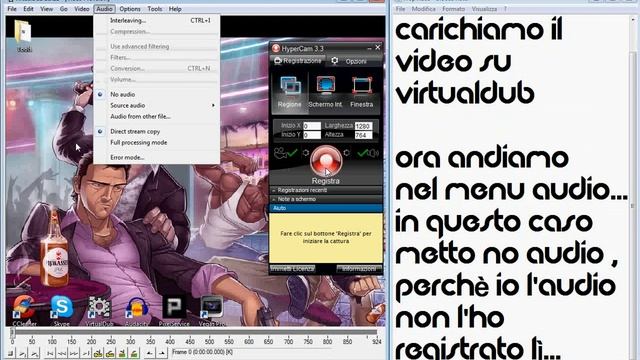Click the play input button in VirtualDub
The width and height of the screenshot is (640, 360).
coord(22,353)
